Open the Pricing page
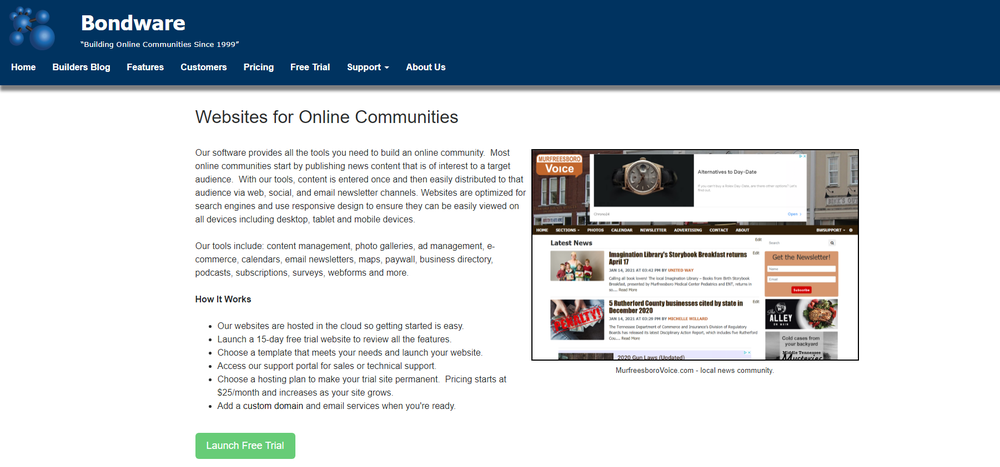The width and height of the screenshot is (1000, 467). 258,67
